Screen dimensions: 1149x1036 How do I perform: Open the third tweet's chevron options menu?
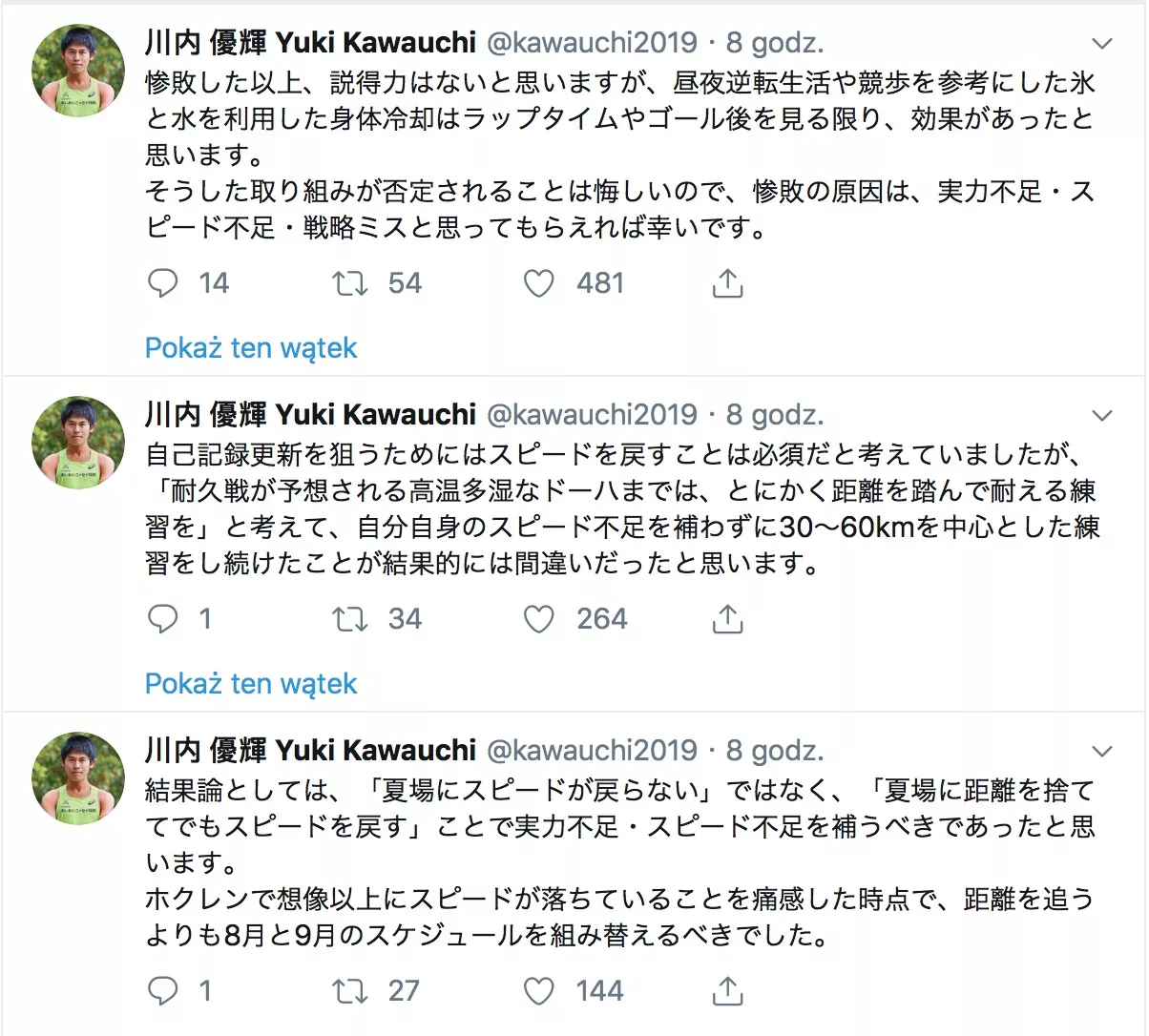pos(1102,752)
